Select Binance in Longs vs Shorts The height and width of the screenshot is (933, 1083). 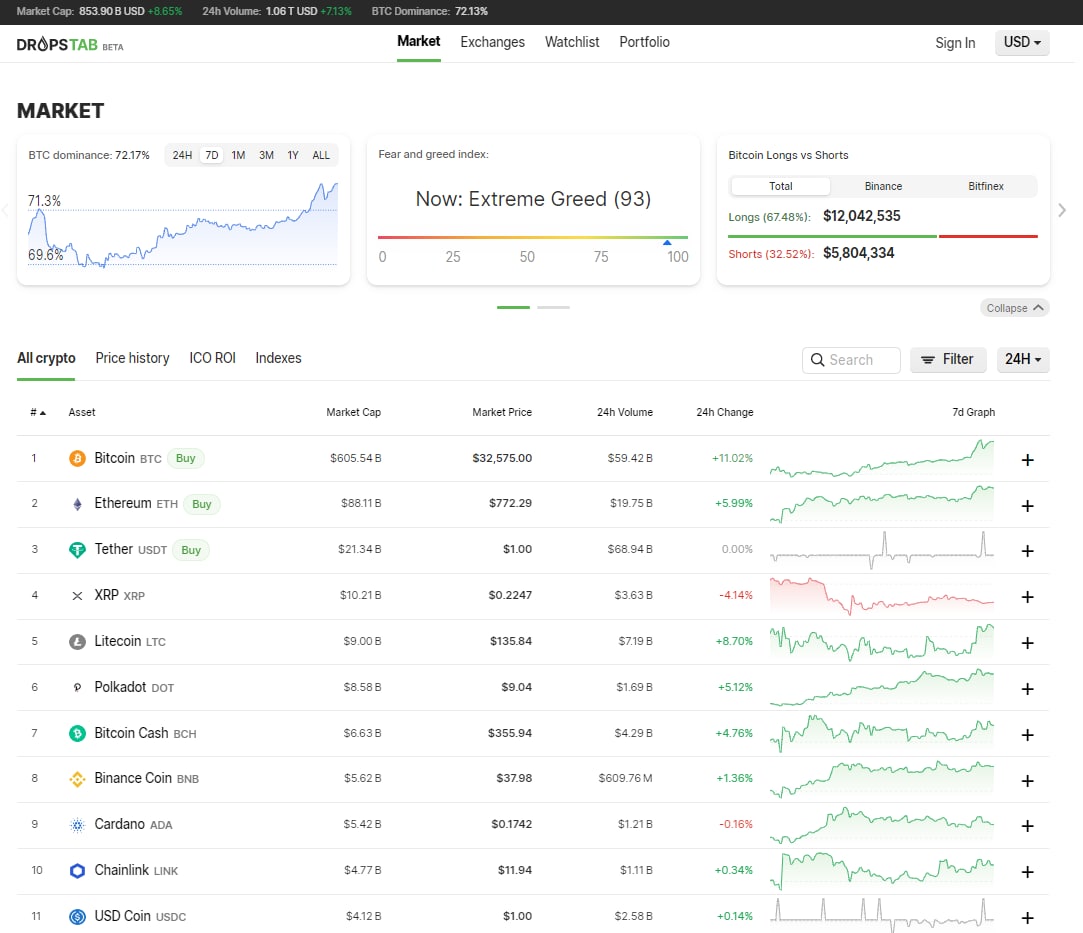point(883,186)
